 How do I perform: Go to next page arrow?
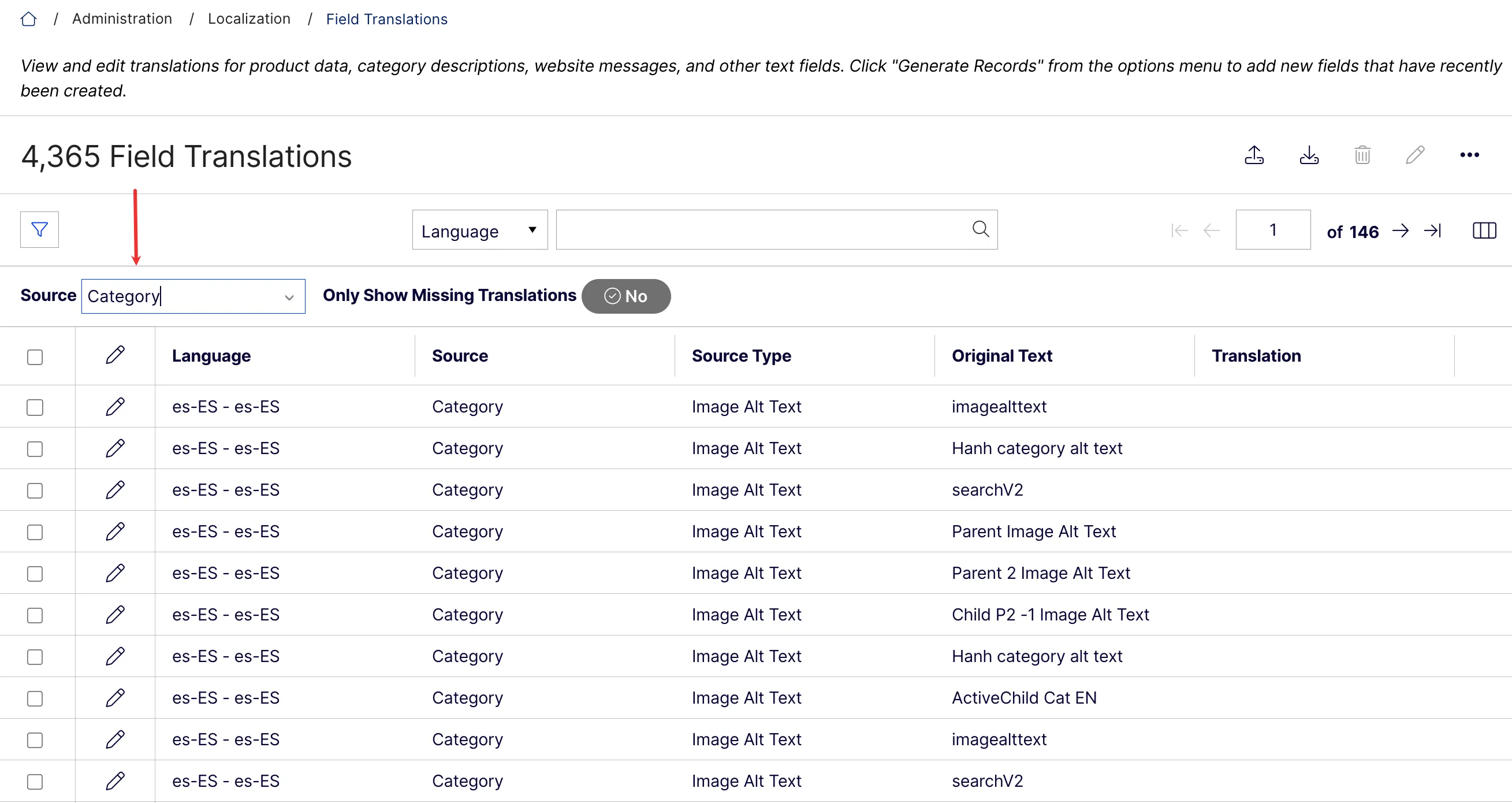click(x=1401, y=231)
